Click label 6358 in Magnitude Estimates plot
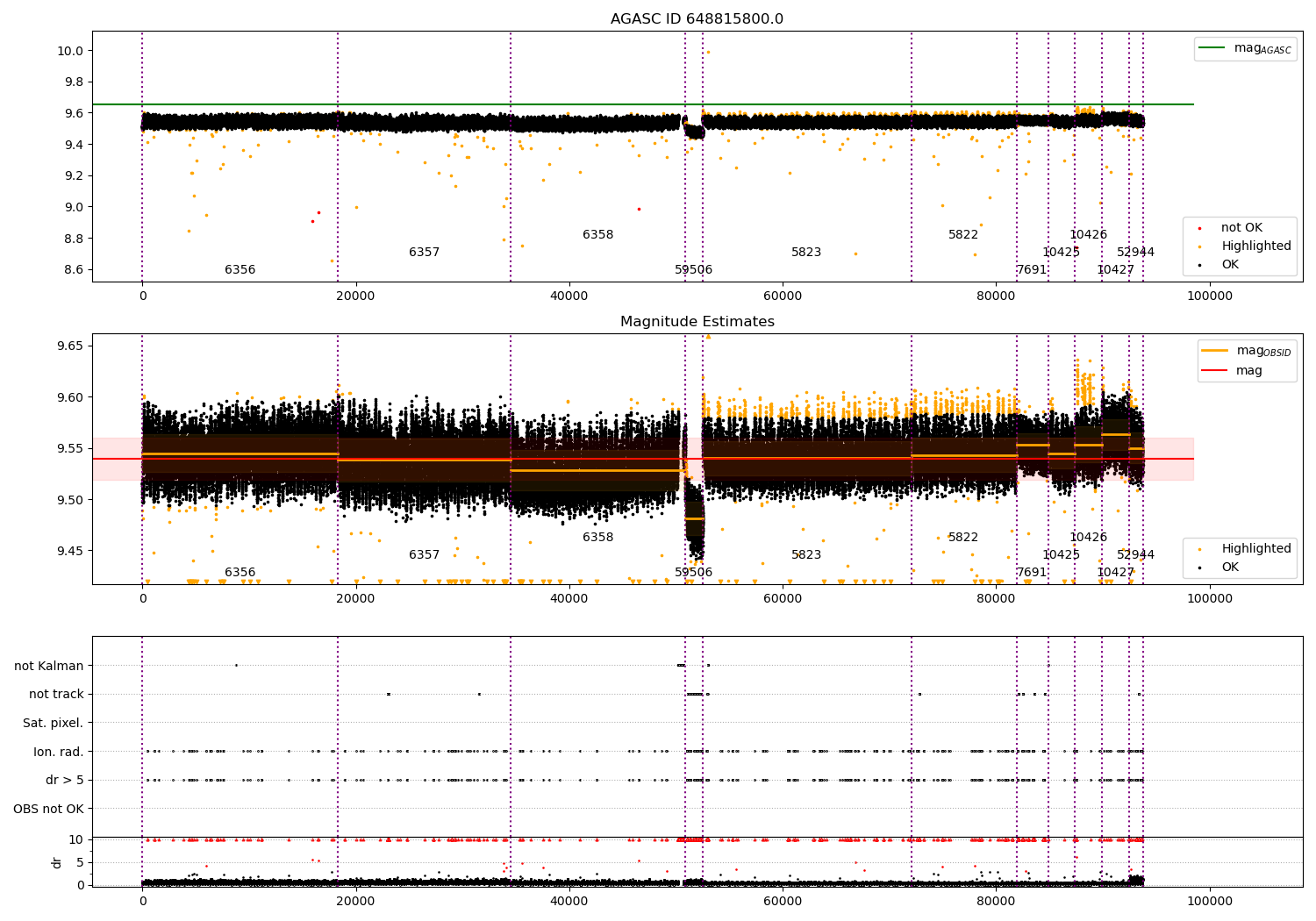The image size is (1316, 921). pos(597,538)
